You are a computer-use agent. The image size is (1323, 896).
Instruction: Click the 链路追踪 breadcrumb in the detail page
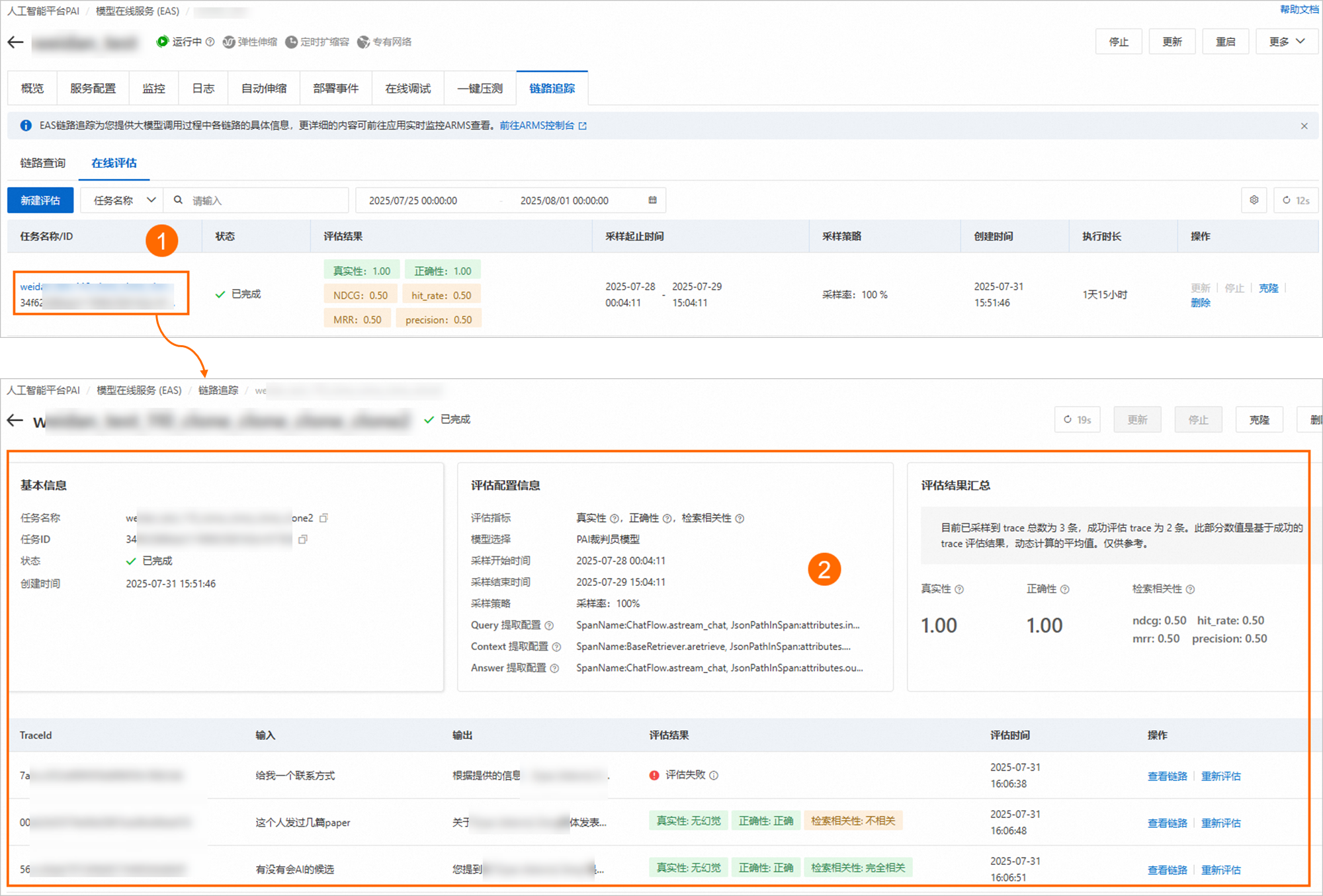[218, 390]
